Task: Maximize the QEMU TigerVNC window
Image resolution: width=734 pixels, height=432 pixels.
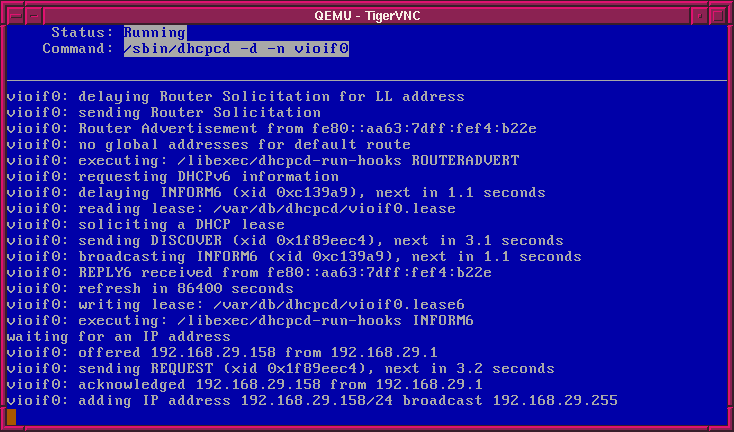Action: [x=721, y=11]
